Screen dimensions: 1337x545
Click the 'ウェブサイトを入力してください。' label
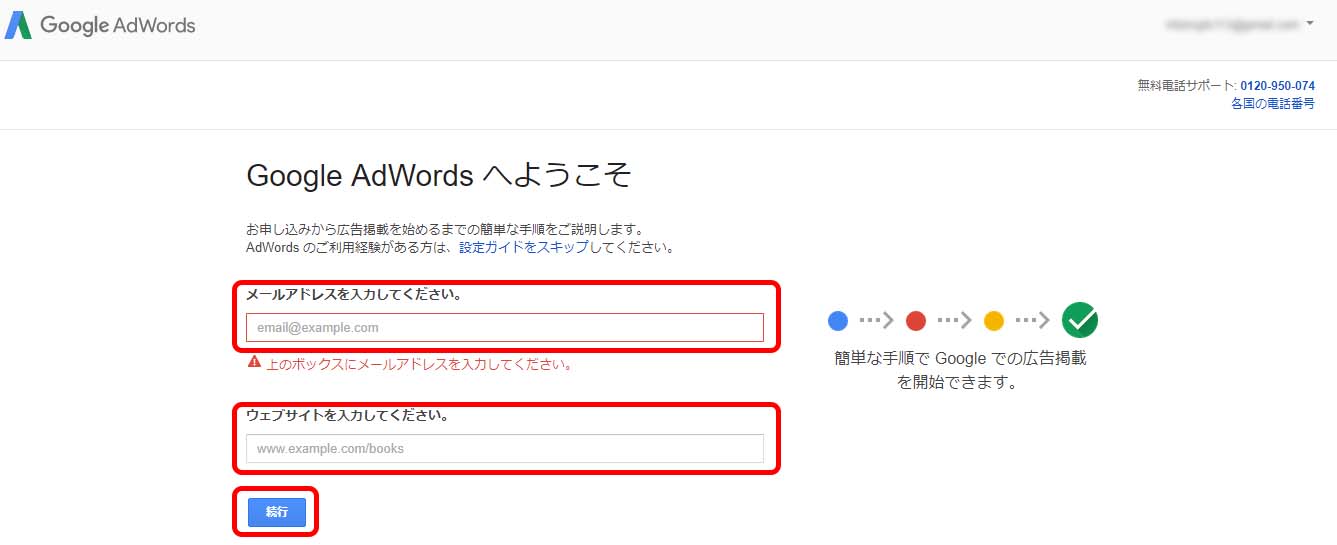click(x=347, y=415)
